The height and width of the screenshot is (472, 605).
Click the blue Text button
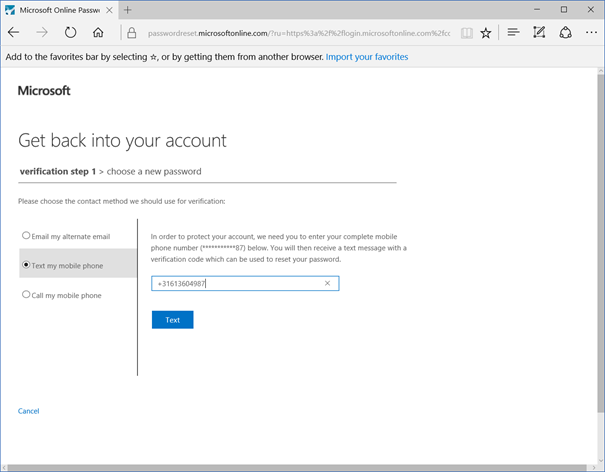click(172, 320)
